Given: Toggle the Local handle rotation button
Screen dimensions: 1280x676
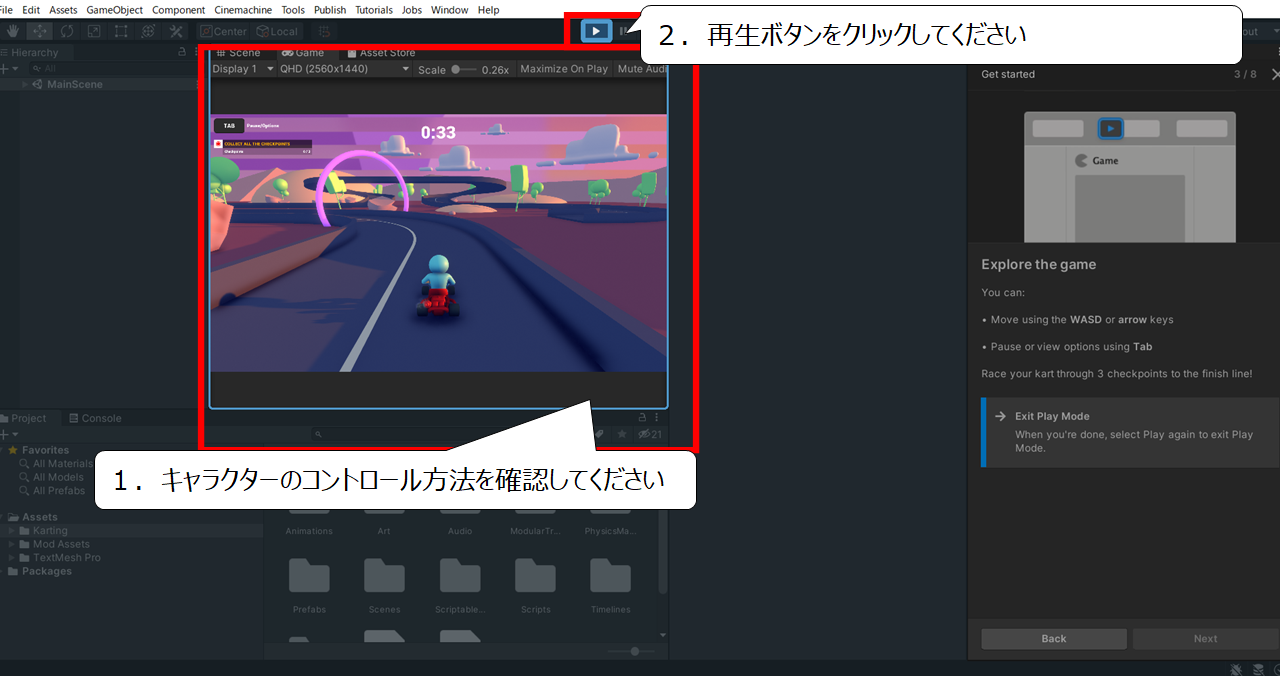Looking at the screenshot, I should 277,32.
